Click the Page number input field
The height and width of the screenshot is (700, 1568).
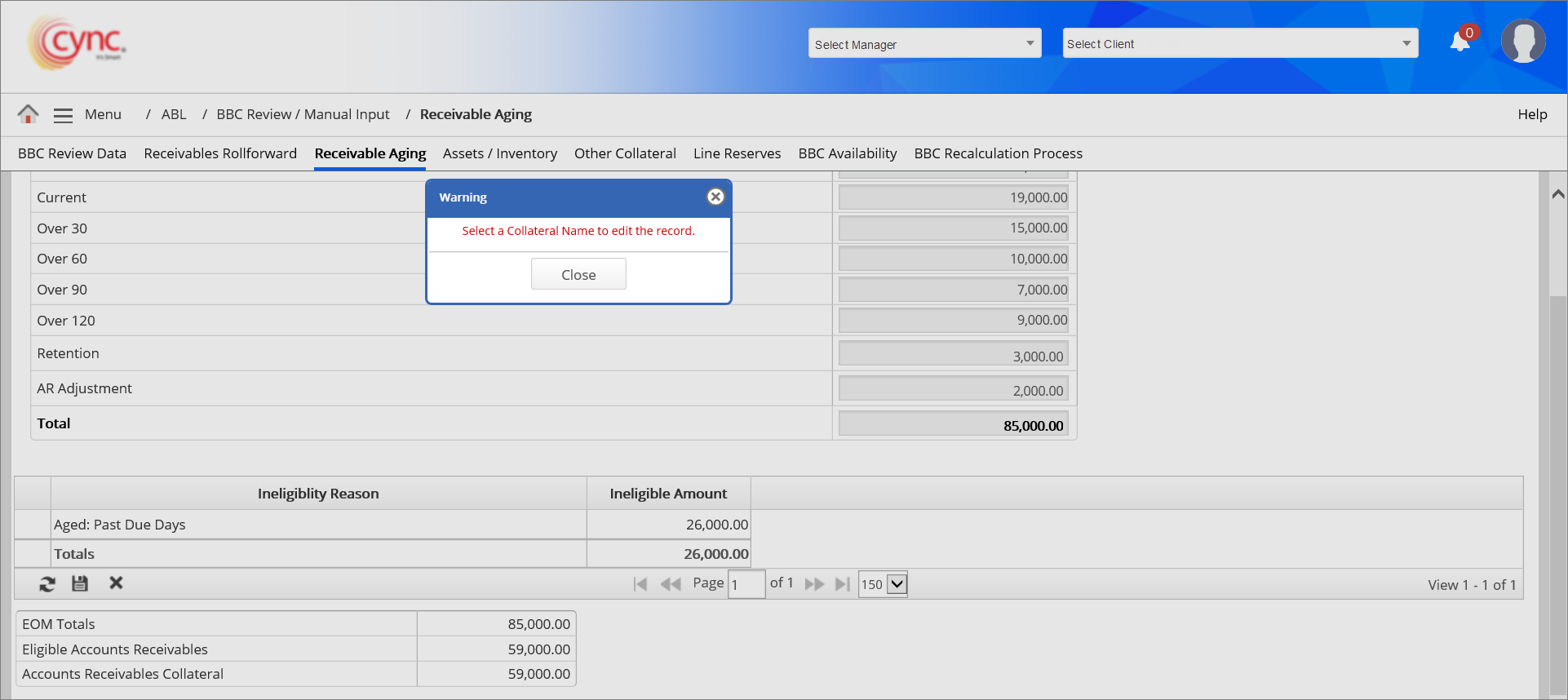[x=746, y=584]
